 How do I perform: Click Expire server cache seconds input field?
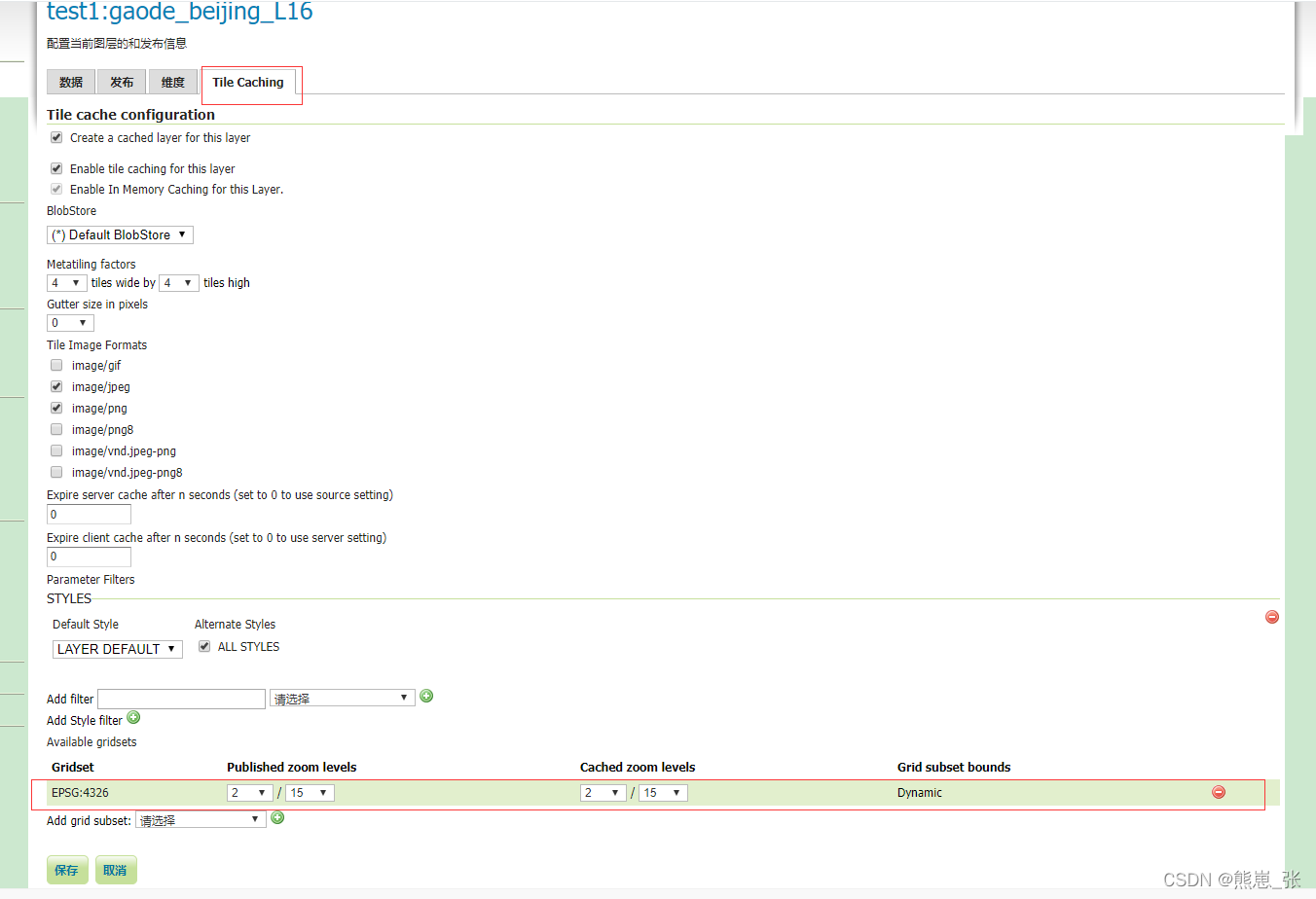pyautogui.click(x=89, y=515)
